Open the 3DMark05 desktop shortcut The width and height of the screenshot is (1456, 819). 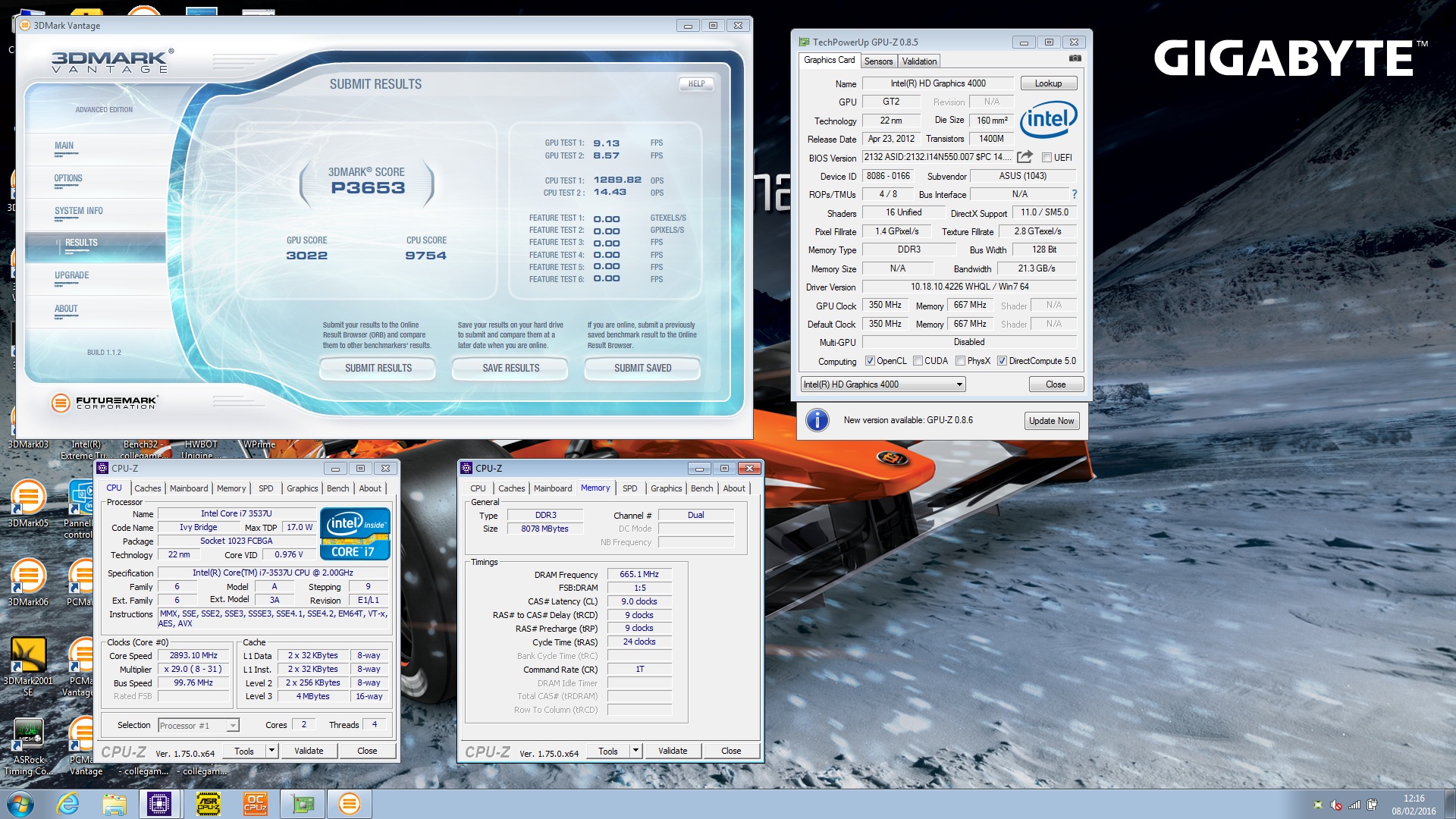28,503
